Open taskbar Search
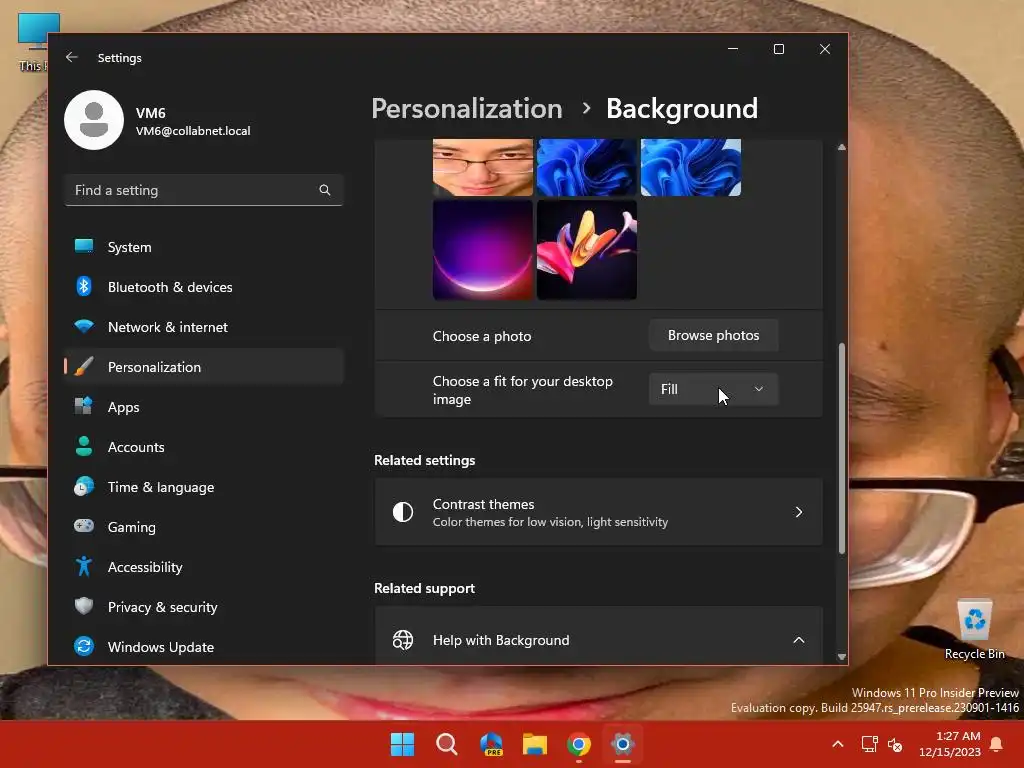This screenshot has height=768, width=1024. click(447, 744)
